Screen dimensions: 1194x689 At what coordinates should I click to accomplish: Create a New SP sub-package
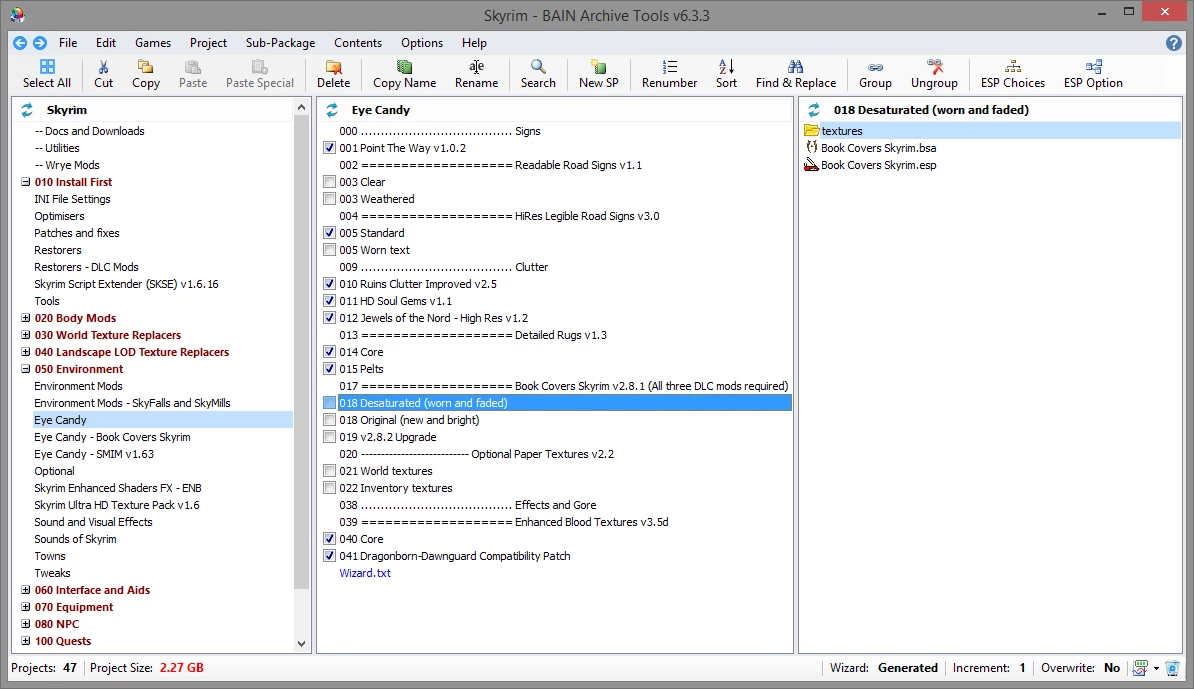pos(599,67)
